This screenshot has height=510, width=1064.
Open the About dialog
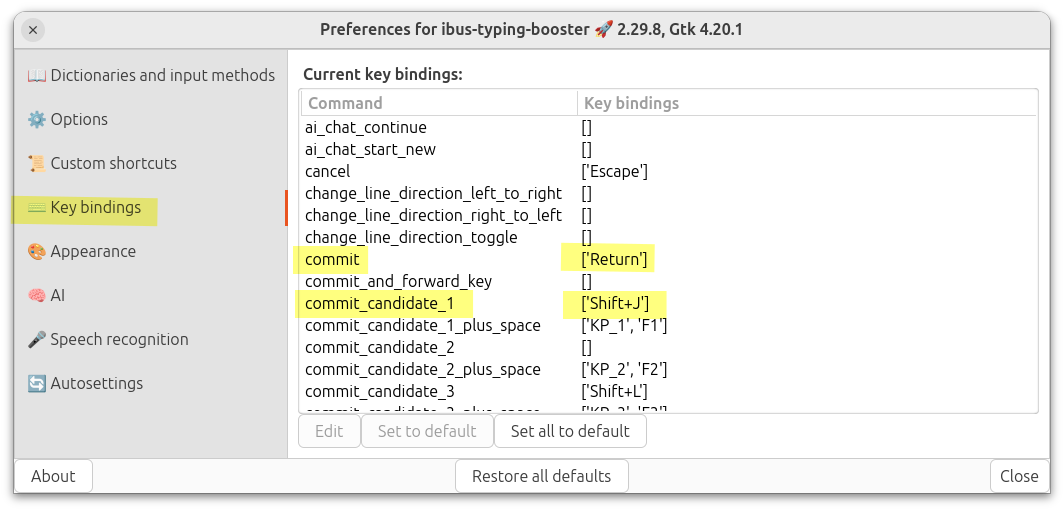click(53, 476)
